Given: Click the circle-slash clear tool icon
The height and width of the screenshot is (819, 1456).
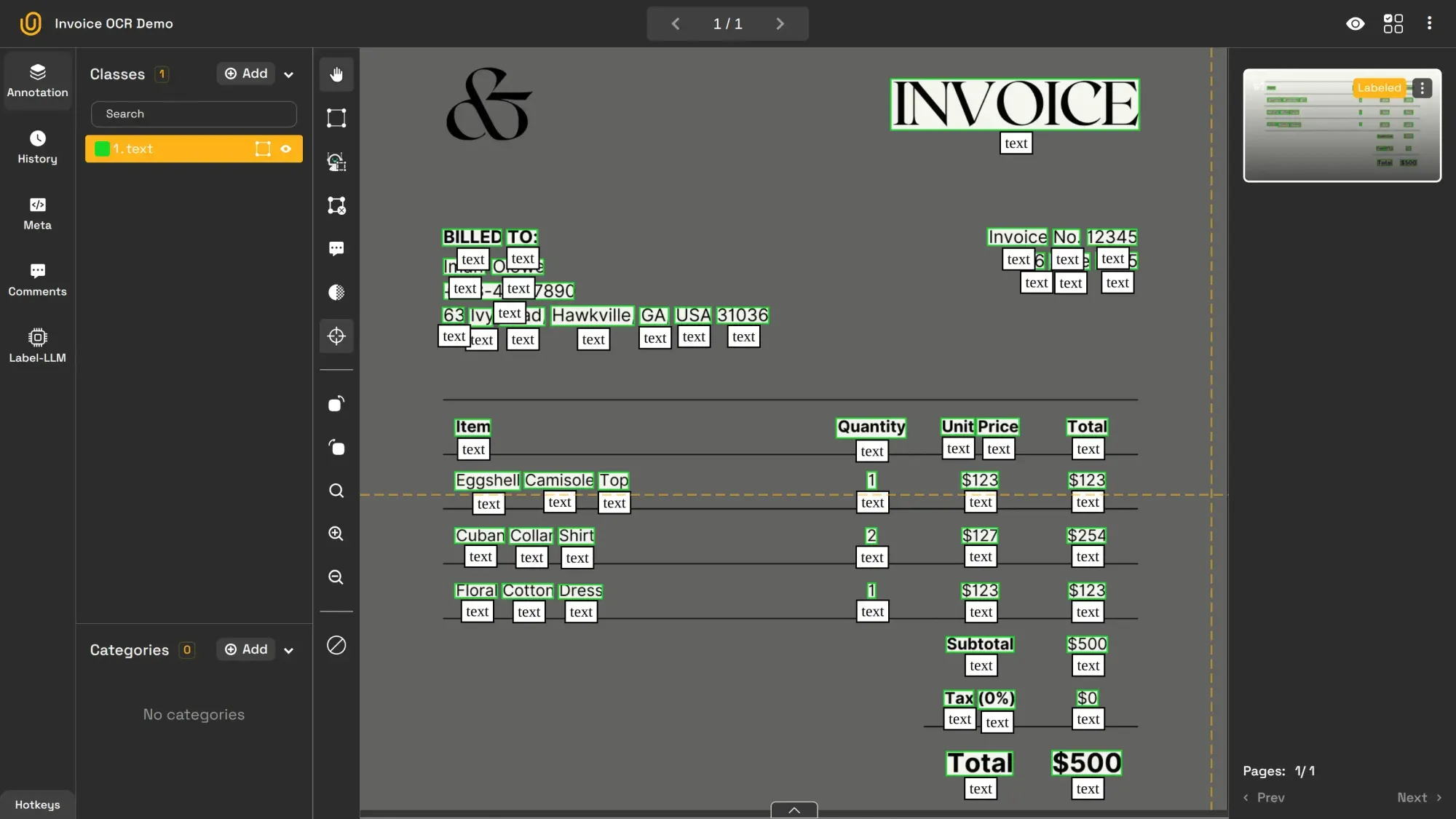Looking at the screenshot, I should (x=336, y=645).
